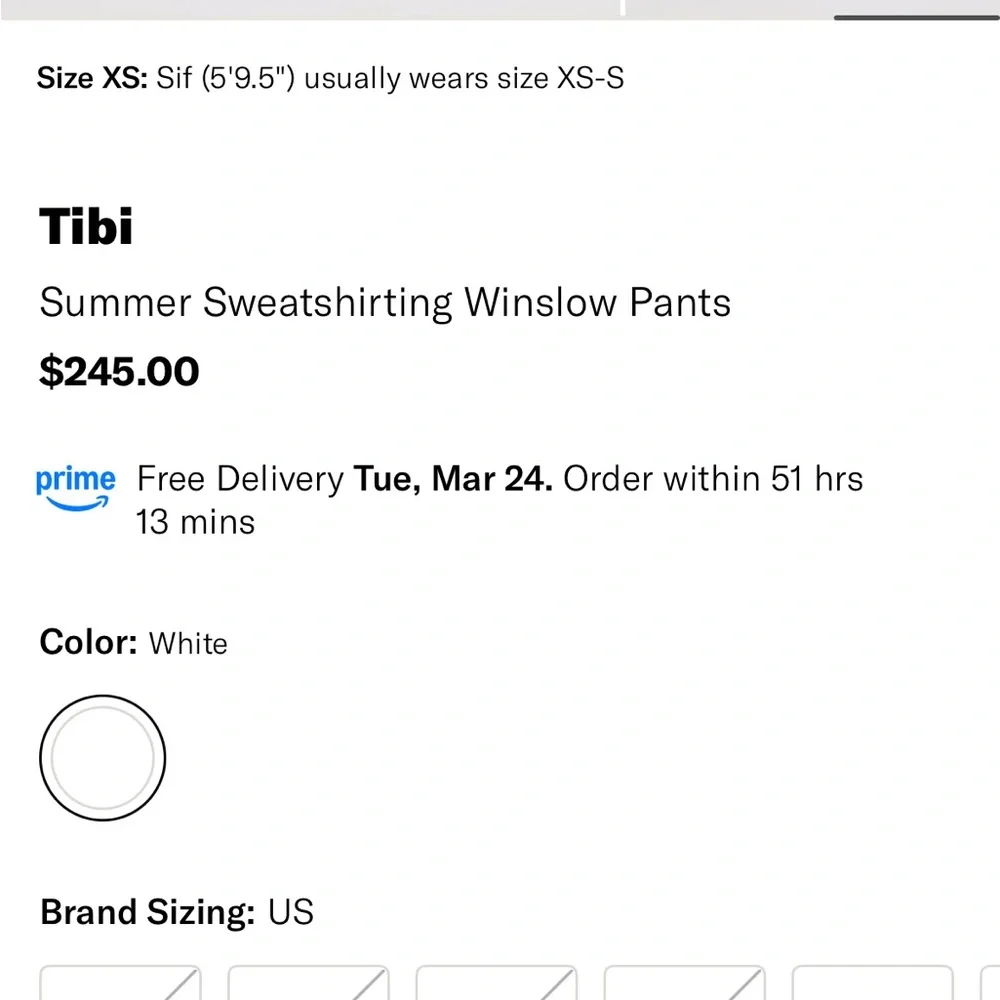
Task: Click the Brand Sizing: US label
Action: (176, 911)
